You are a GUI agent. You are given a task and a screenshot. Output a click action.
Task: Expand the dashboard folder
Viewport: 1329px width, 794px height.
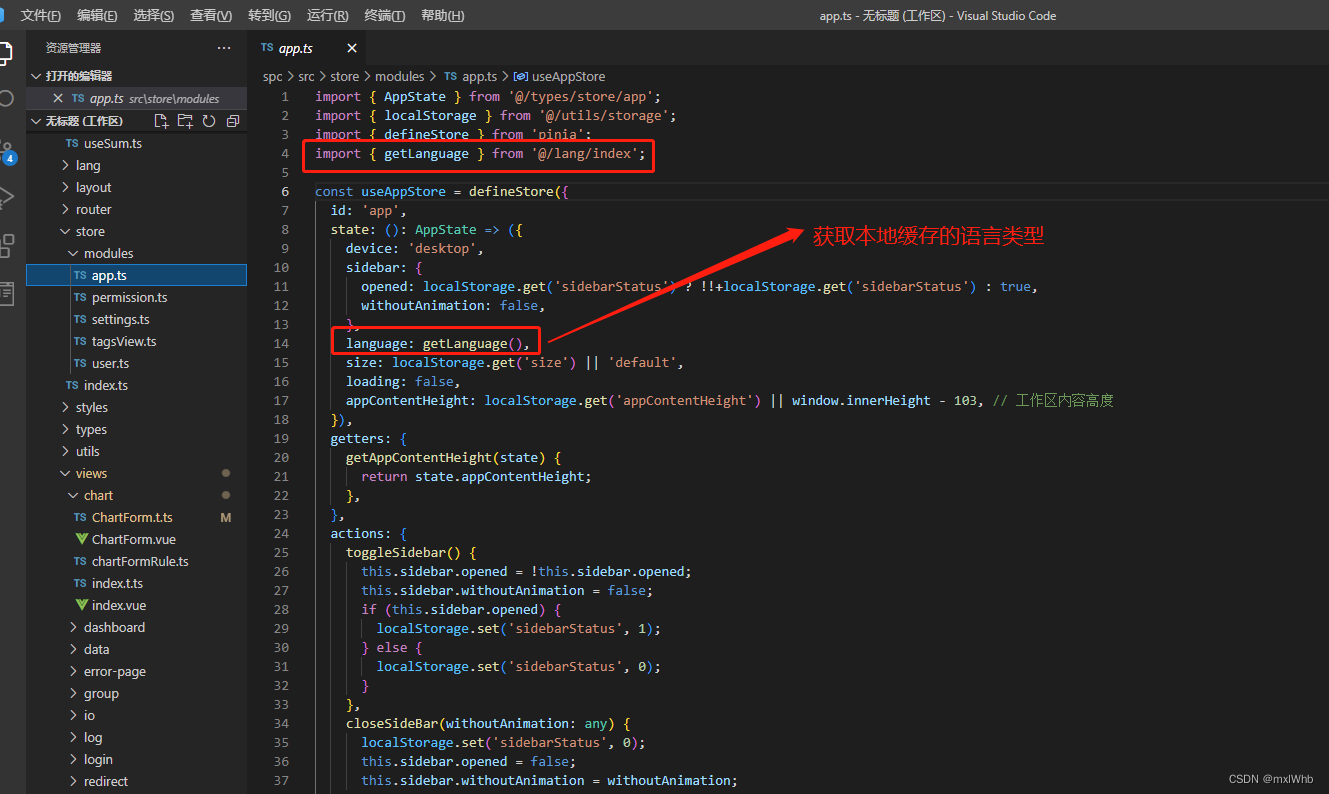(136, 627)
